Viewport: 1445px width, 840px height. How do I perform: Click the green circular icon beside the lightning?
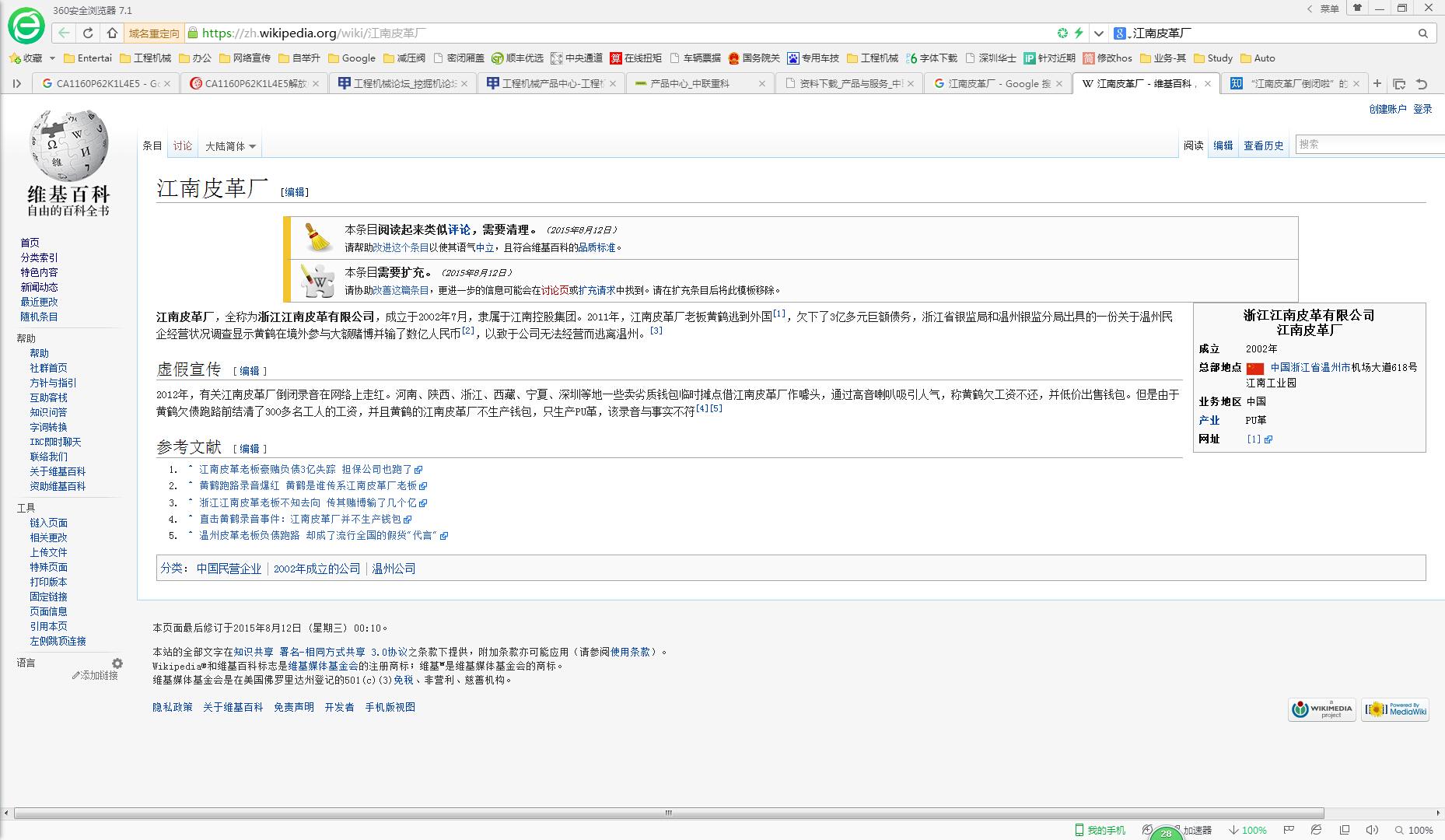tap(1062, 33)
